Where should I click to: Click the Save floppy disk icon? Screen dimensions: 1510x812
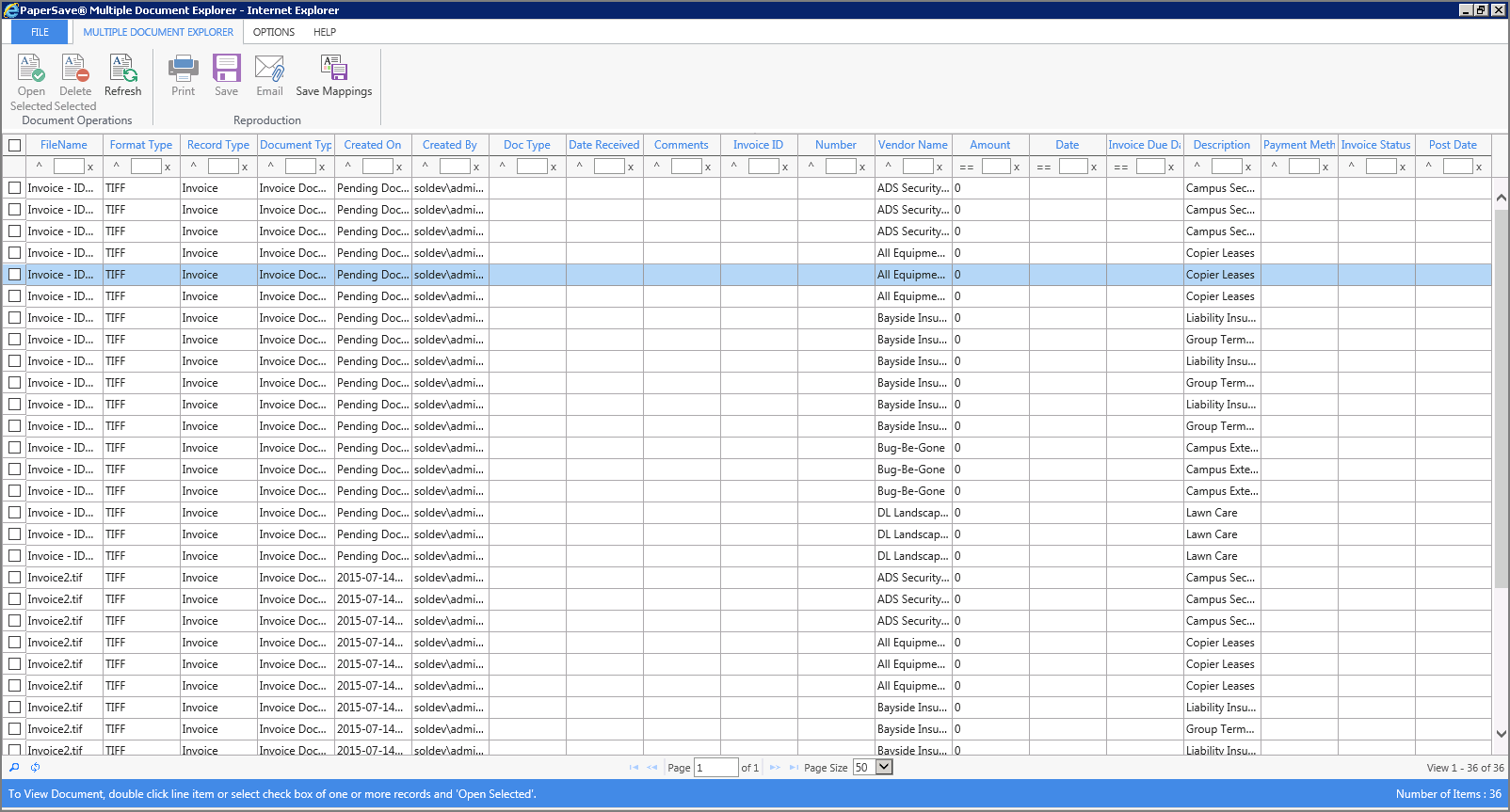[227, 69]
